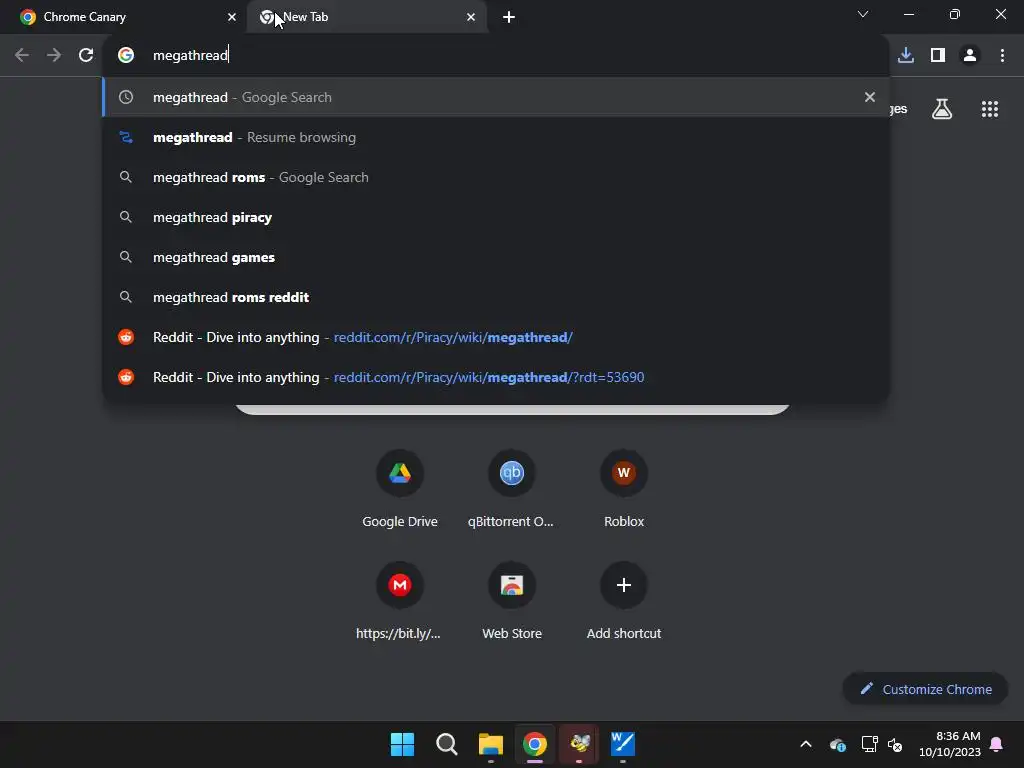The height and width of the screenshot is (768, 1024).
Task: Open a new tab with the plus button
Action: 509,17
